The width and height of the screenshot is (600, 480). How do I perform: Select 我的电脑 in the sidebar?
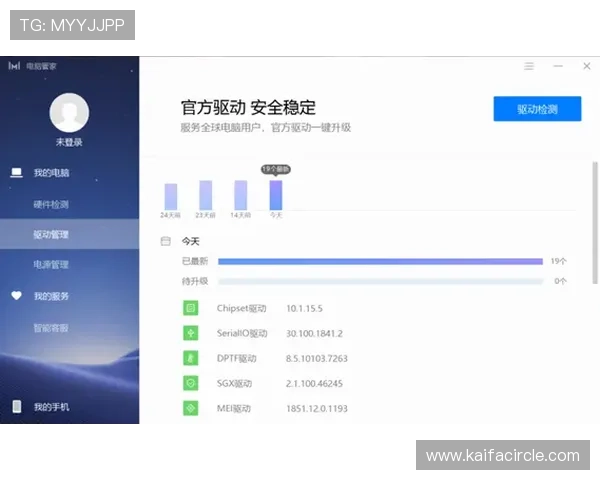[52, 173]
